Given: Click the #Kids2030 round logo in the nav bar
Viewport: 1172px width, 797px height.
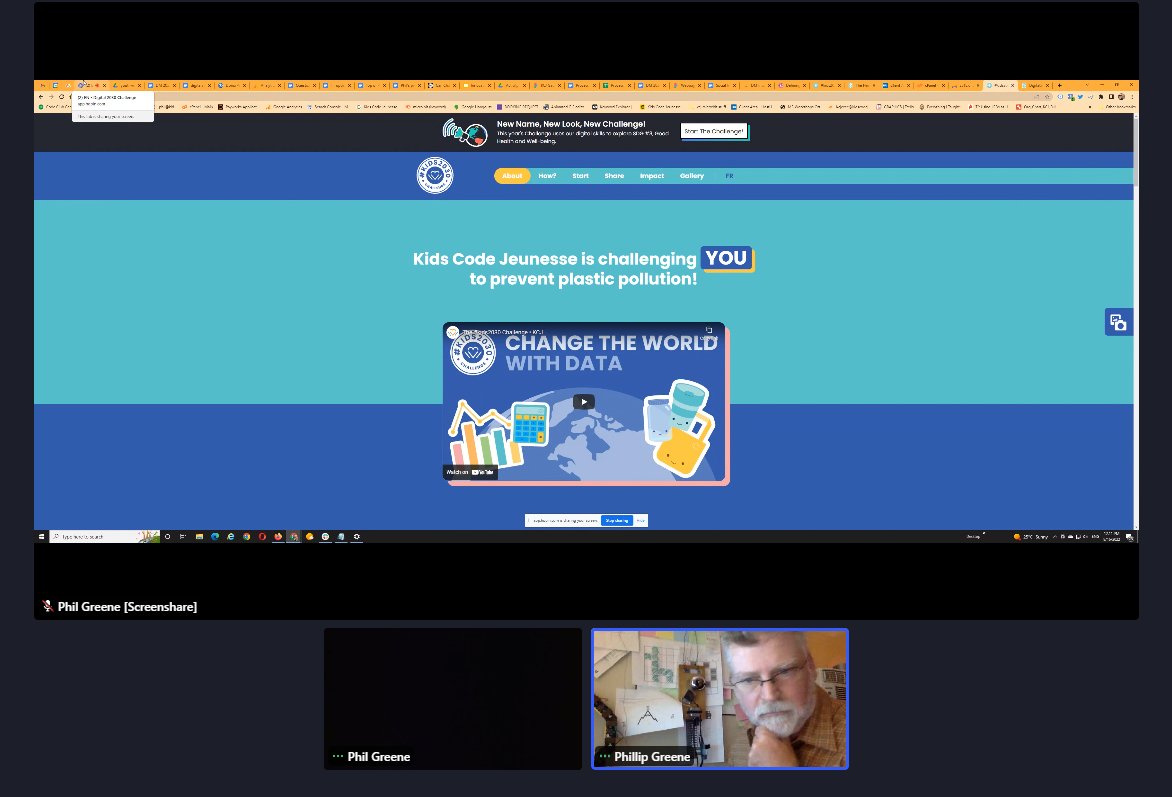Looking at the screenshot, I should tap(435, 175).
